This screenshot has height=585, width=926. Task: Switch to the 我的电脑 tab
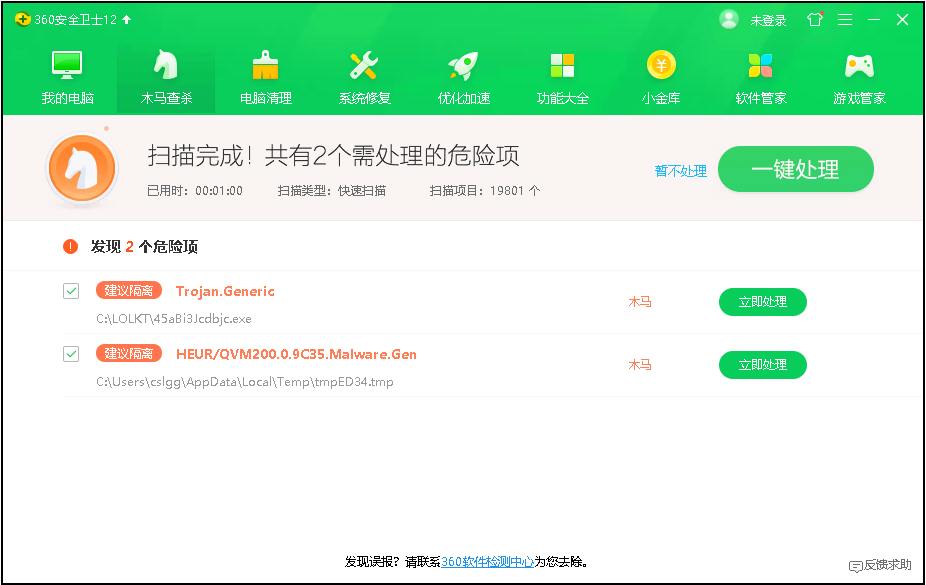coord(66,75)
